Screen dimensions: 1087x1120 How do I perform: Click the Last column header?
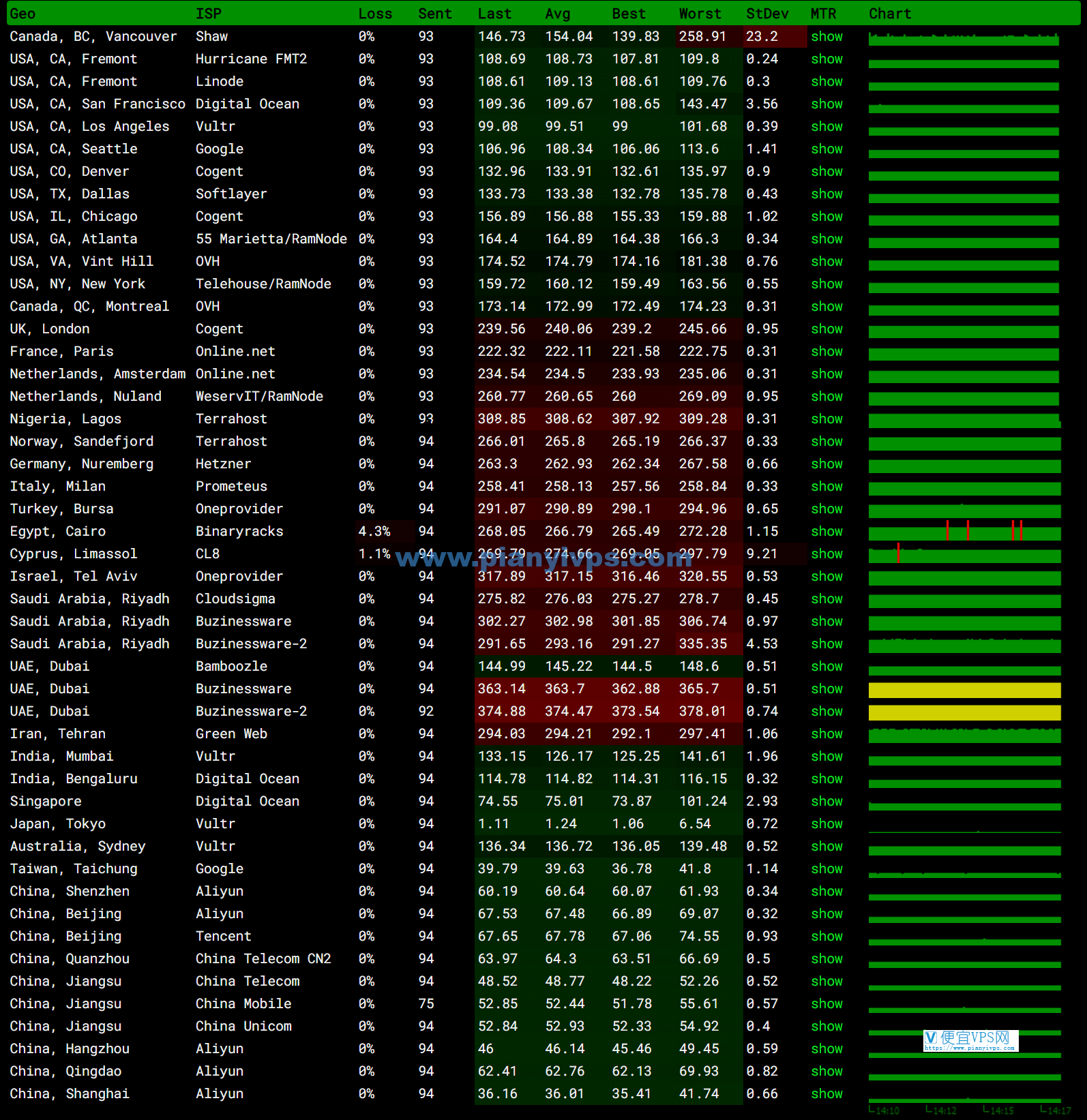[494, 14]
